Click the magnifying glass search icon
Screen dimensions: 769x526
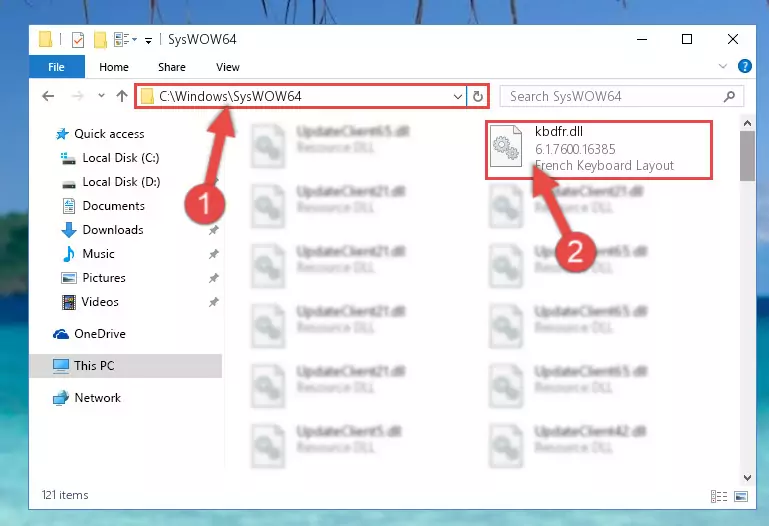[729, 97]
